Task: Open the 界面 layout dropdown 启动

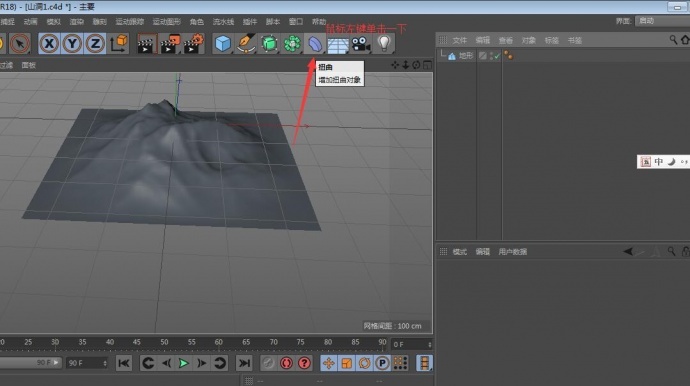Action: [x=662, y=21]
